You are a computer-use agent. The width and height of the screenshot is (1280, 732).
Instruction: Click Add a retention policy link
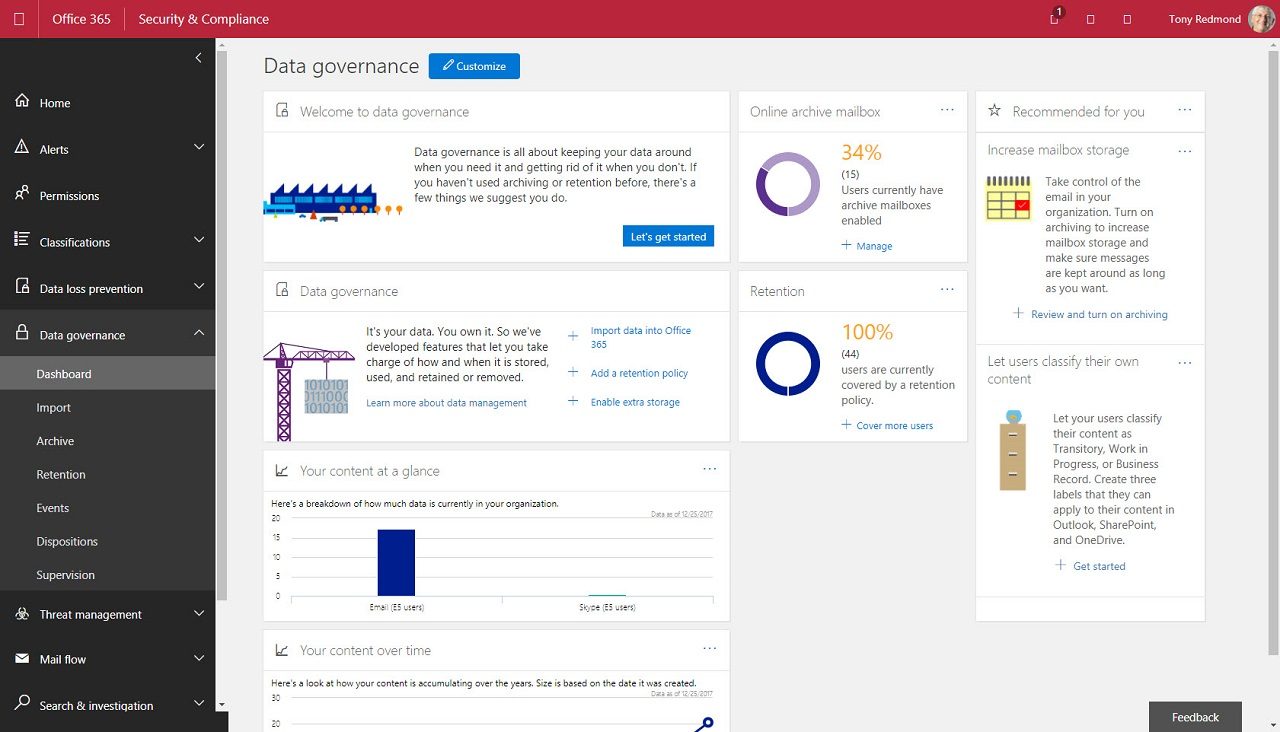tap(639, 373)
